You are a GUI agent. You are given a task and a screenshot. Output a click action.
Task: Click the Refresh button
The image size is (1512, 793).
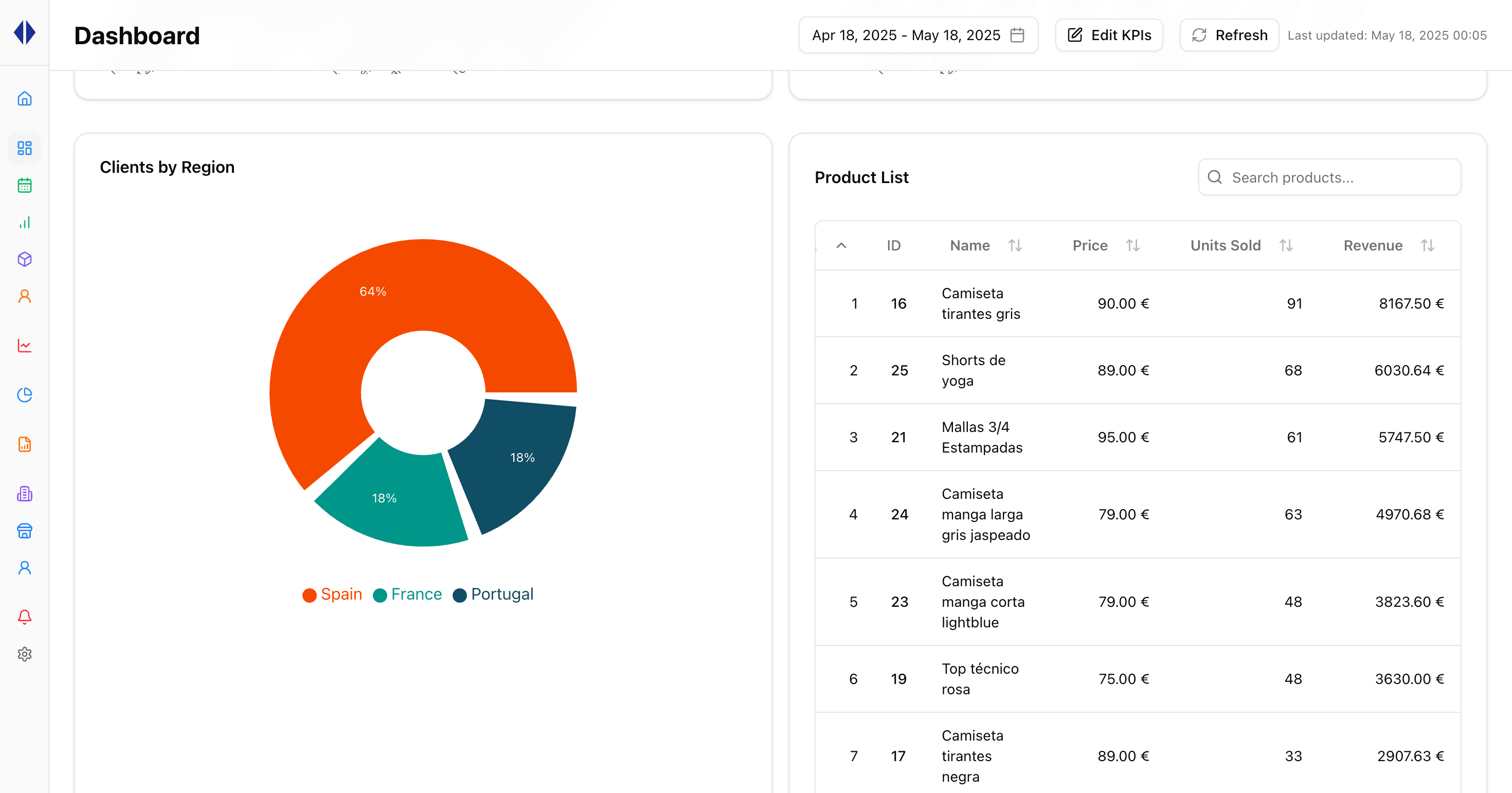(x=1229, y=35)
